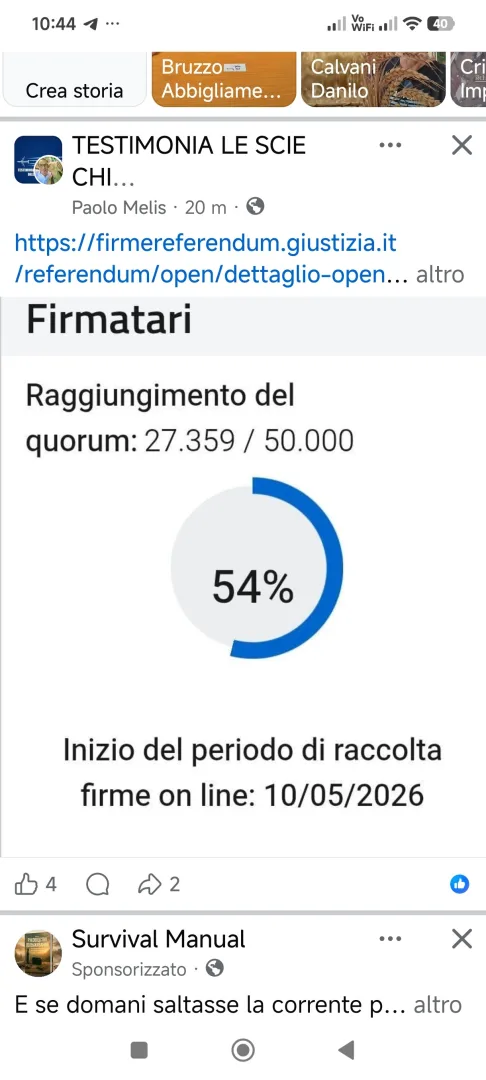Open Paolo Melis author name
This screenshot has width=486, height=1080.
pyautogui.click(x=119, y=207)
